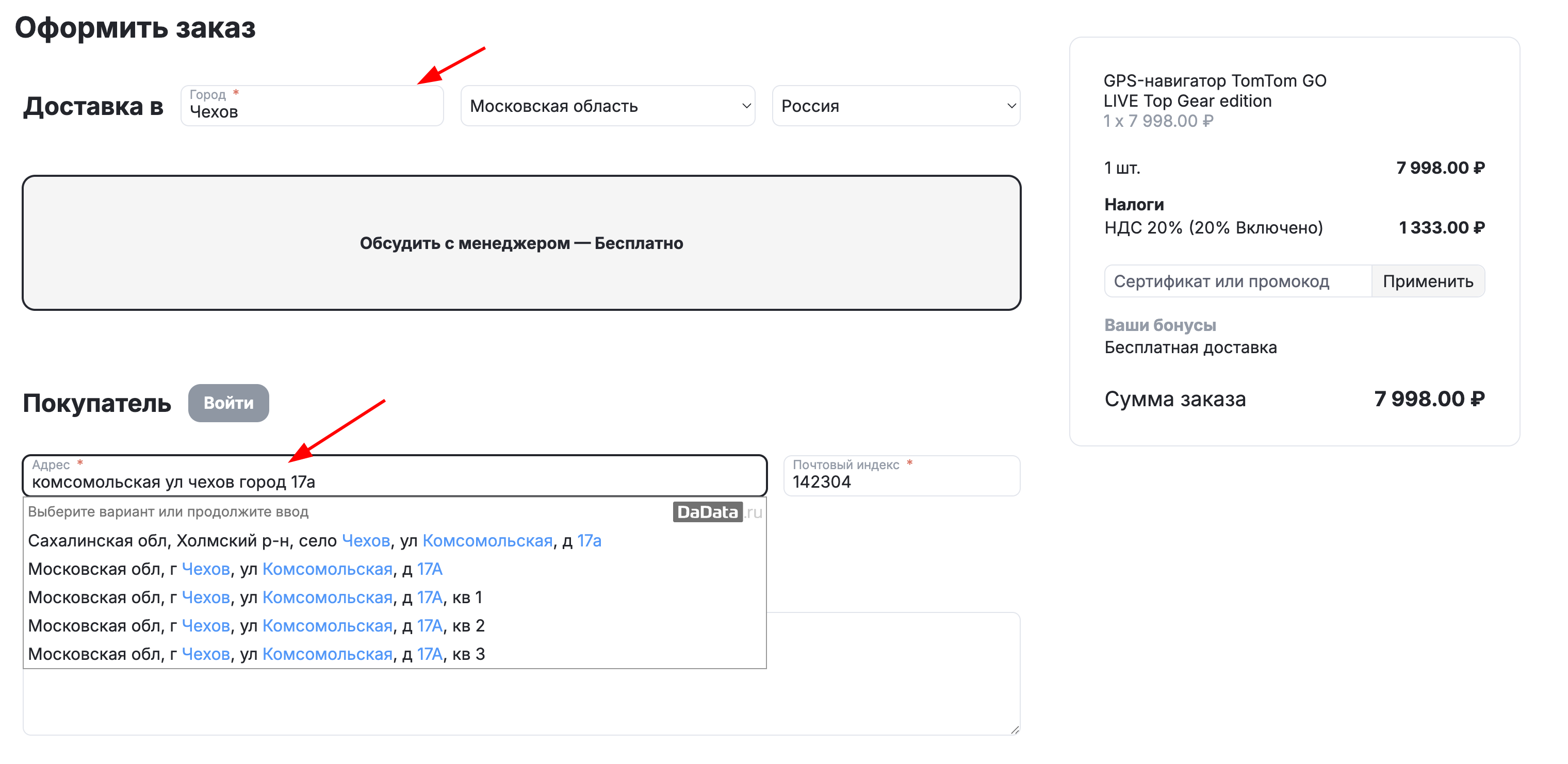Click the region dropdown chevron arrow
Screen dimensions: 1568x764
coord(746,106)
